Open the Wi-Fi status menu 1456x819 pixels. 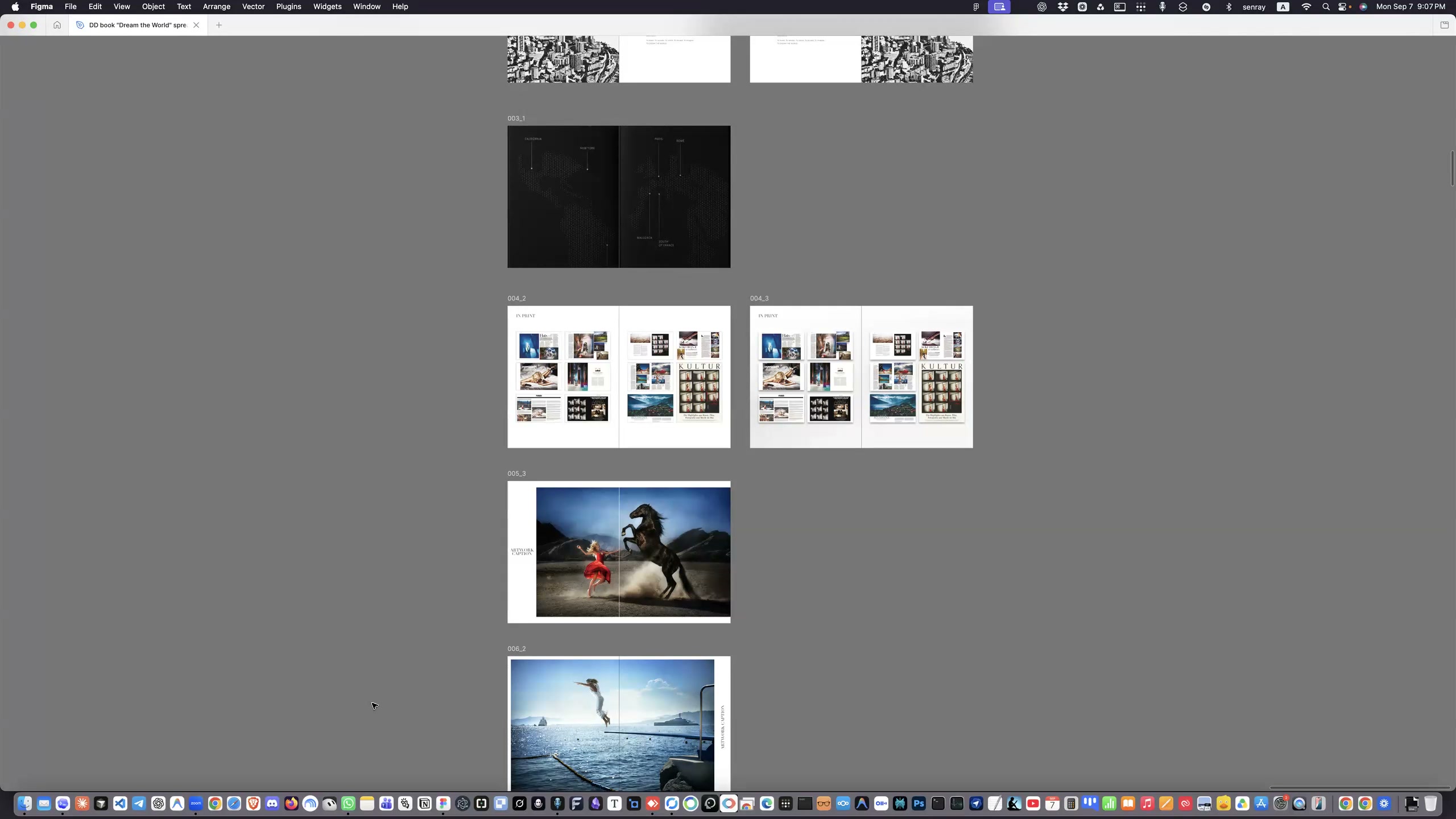1306,7
